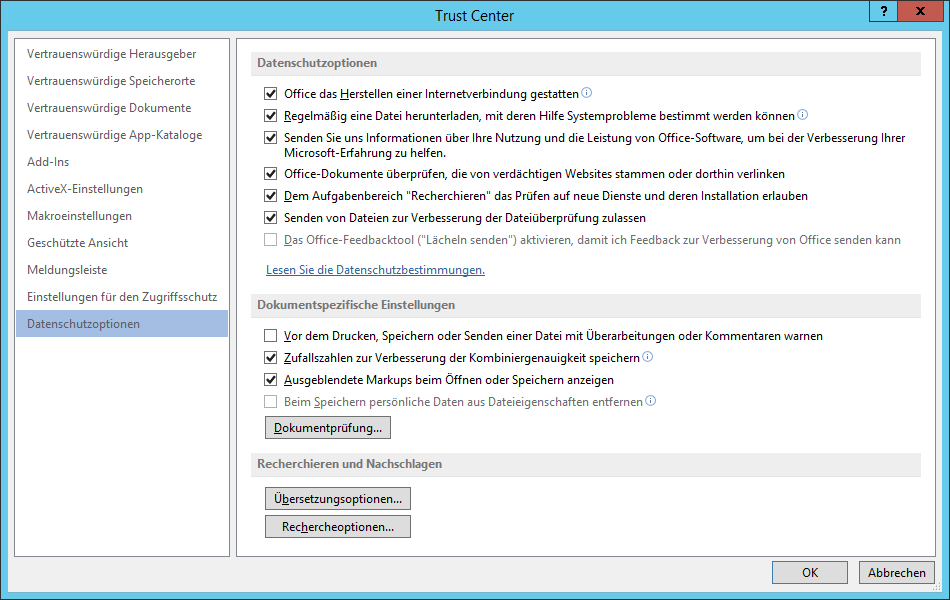
Task: Toggle Office-Dokumente überprüfen checkbox
Action: tap(270, 174)
